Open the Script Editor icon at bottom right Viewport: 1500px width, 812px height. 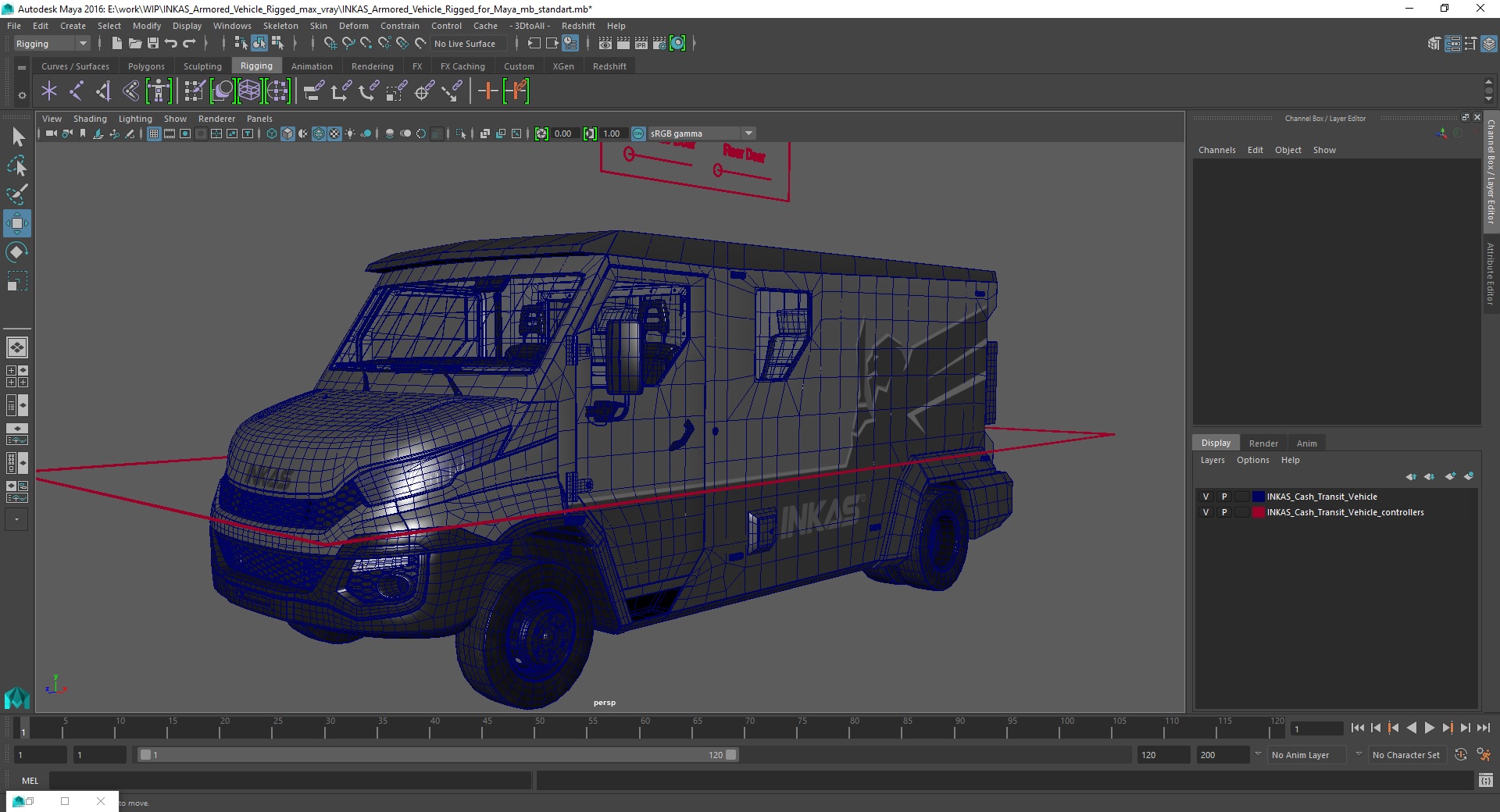tap(1486, 780)
